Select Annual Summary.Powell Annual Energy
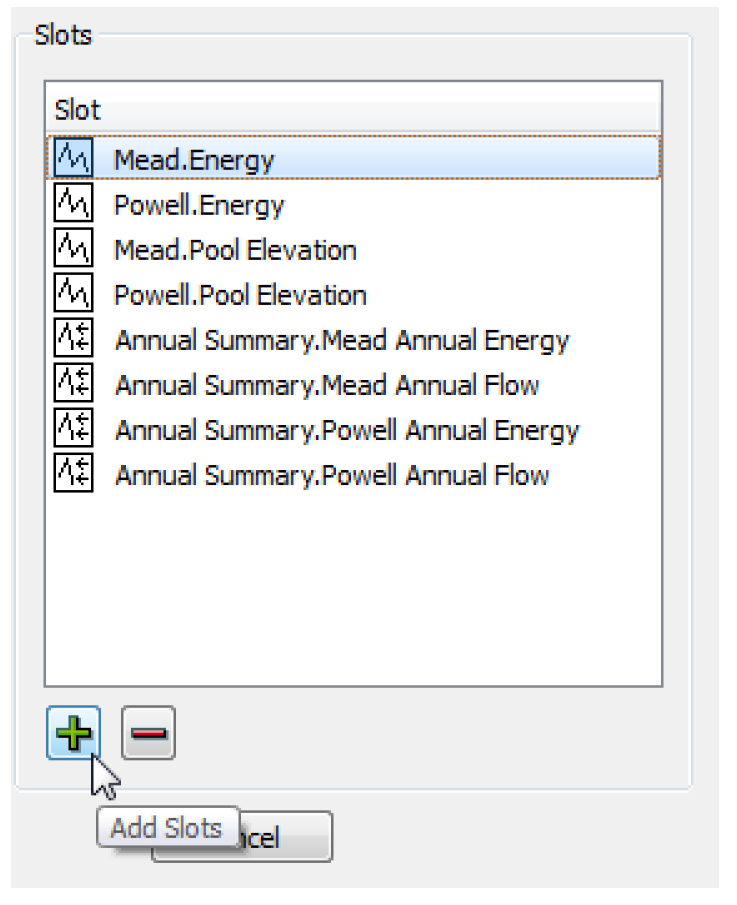The width and height of the screenshot is (737, 905). tap(347, 431)
